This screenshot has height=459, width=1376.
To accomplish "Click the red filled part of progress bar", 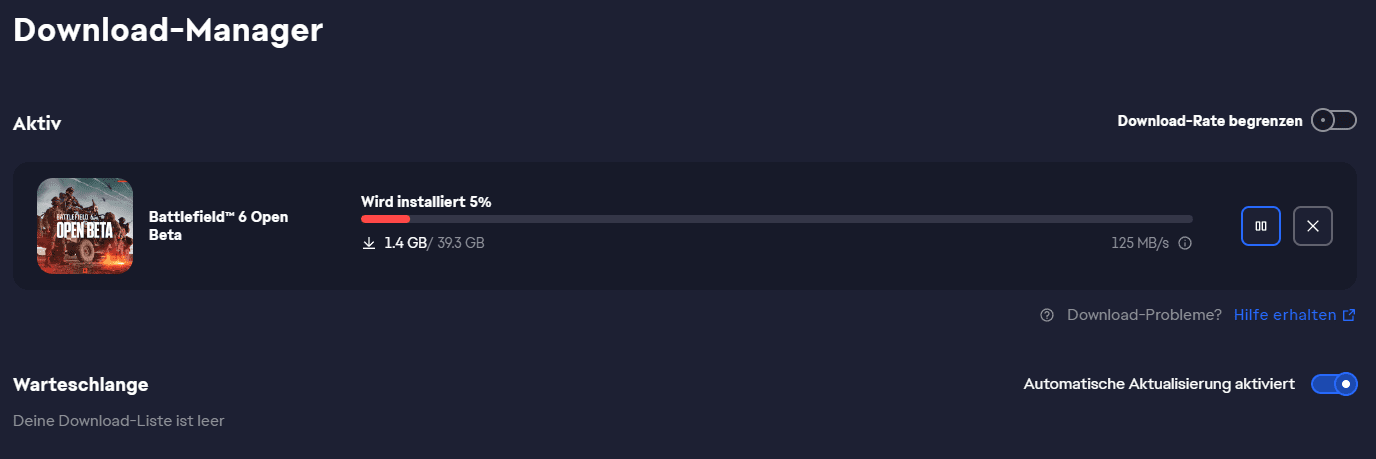I will [385, 219].
